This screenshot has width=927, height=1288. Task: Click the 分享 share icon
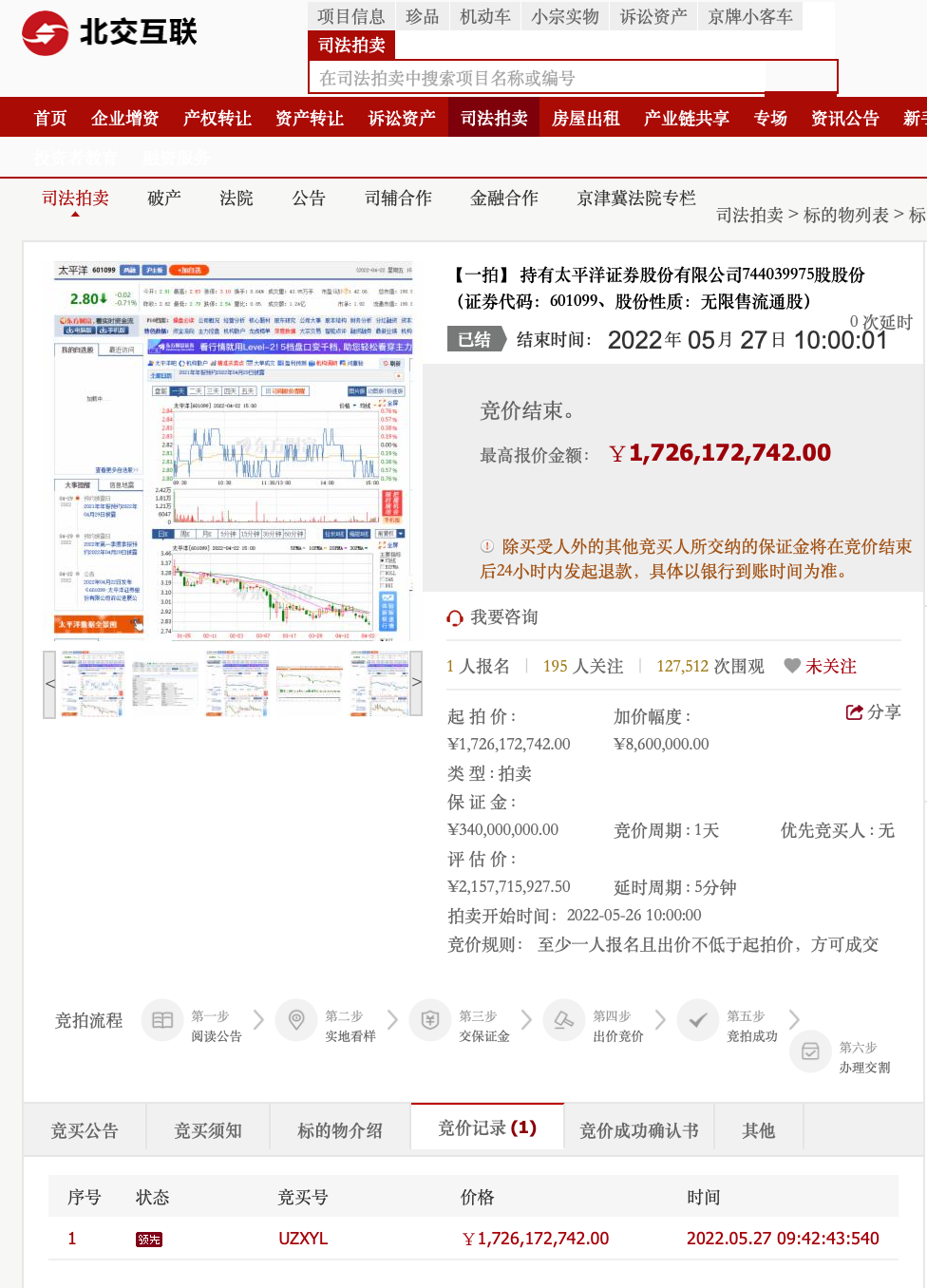pyautogui.click(x=854, y=711)
